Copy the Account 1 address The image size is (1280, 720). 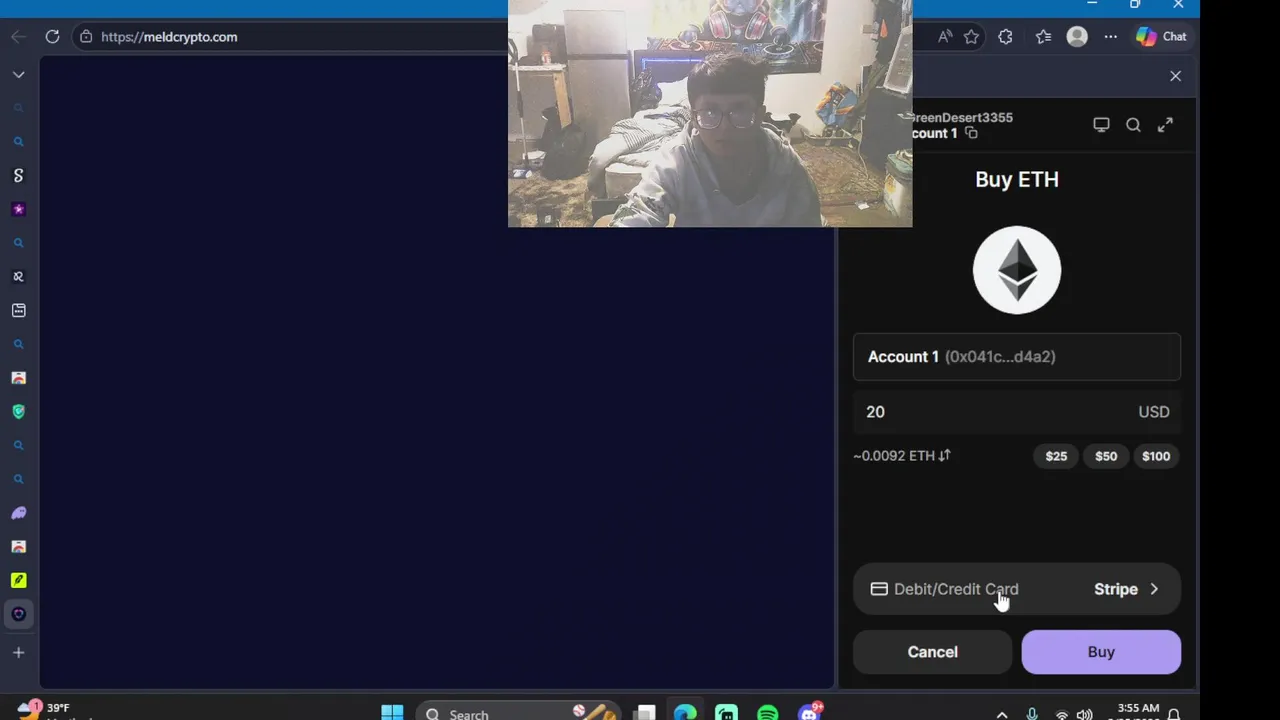coord(971,133)
